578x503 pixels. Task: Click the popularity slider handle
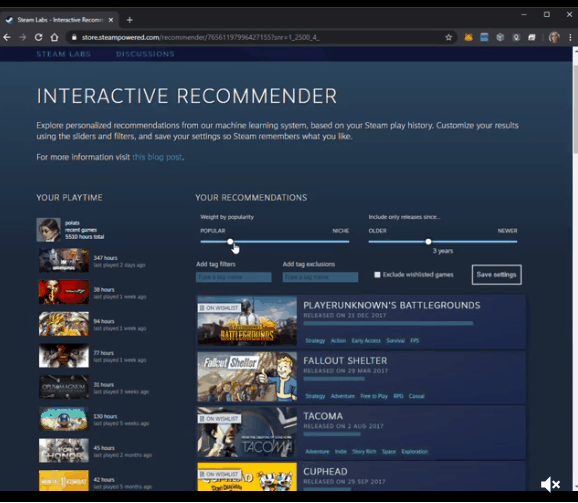pos(230,242)
